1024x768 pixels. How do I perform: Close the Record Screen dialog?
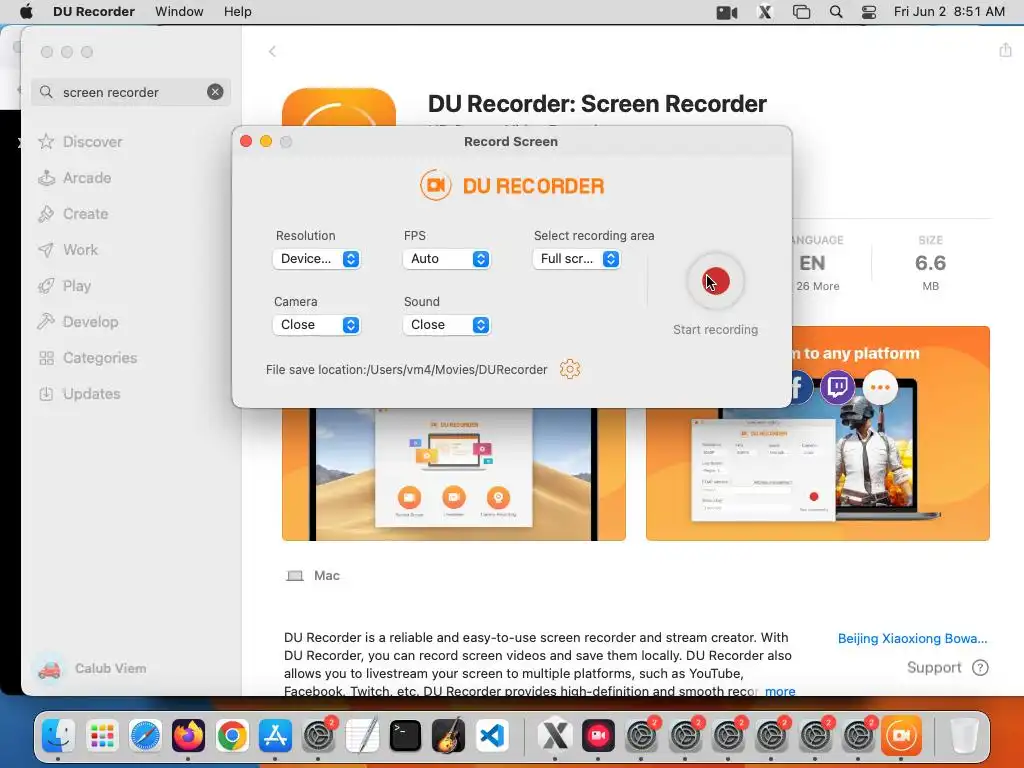pos(246,141)
